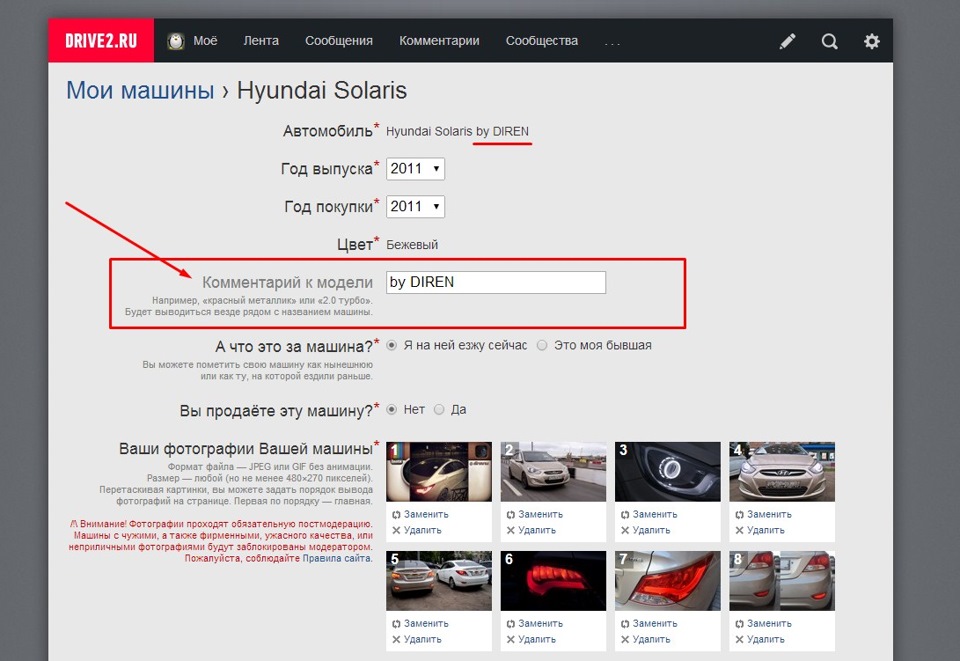Click photo thumbnail number 7
The image size is (960, 661).
pyautogui.click(x=668, y=581)
